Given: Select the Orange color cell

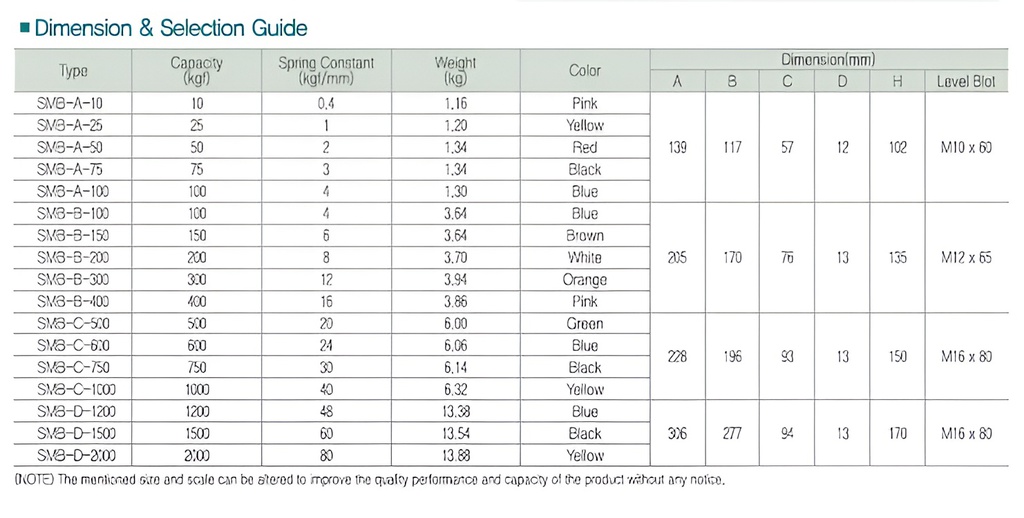Looking at the screenshot, I should pyautogui.click(x=585, y=280).
